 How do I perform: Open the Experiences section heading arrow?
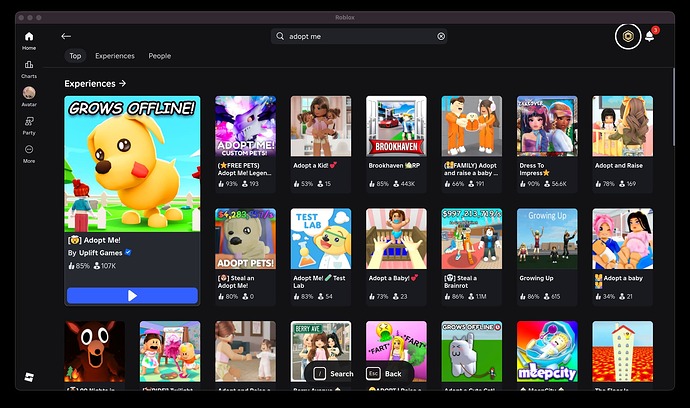122,83
